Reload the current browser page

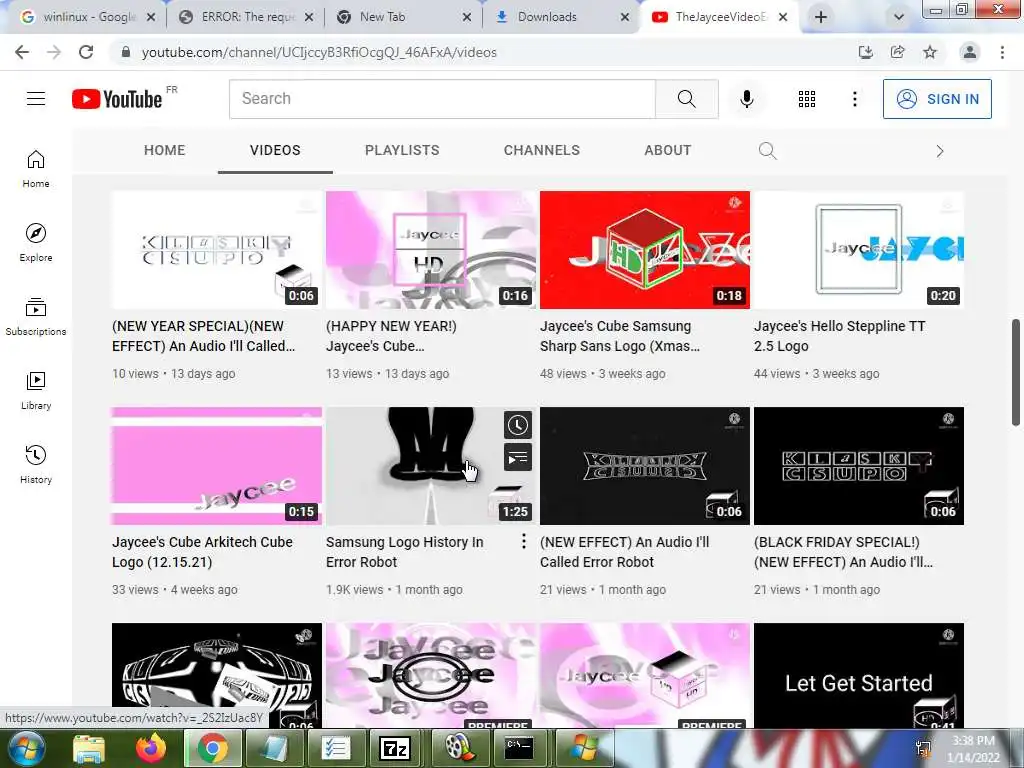86,52
